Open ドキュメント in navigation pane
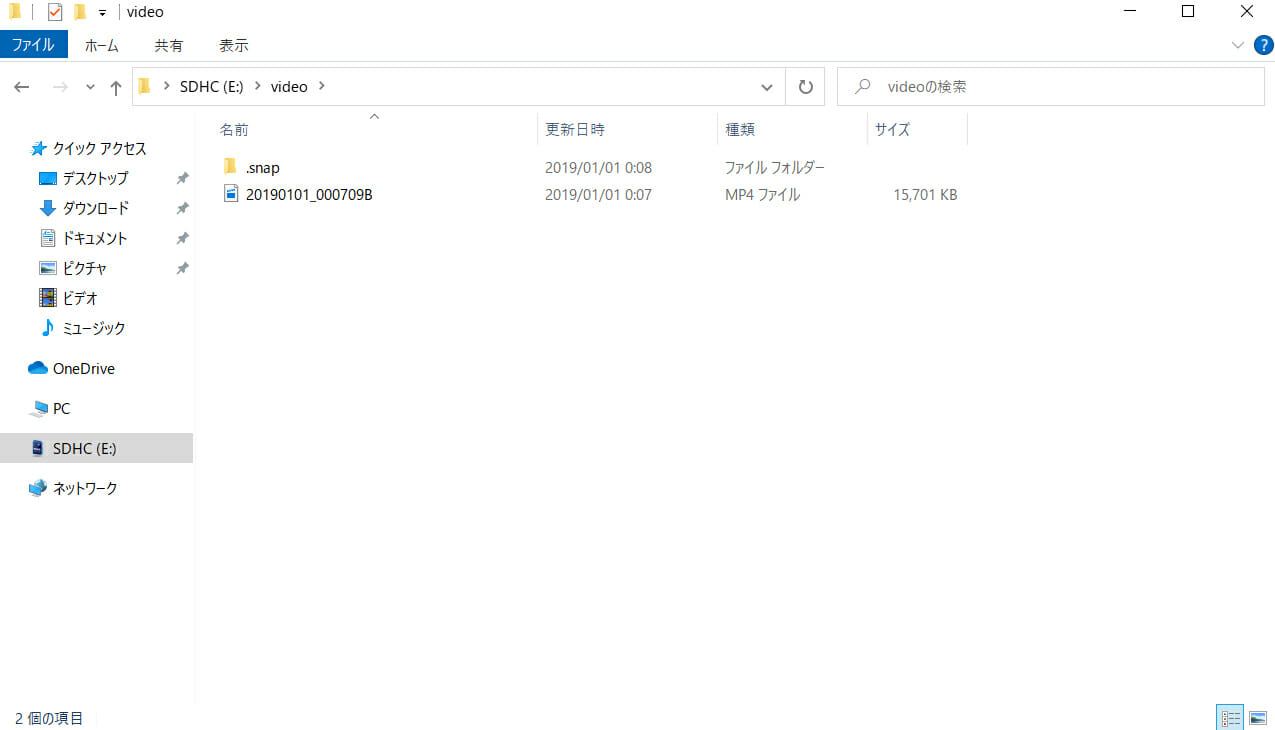Viewport: 1275px width, 730px height. (x=95, y=238)
